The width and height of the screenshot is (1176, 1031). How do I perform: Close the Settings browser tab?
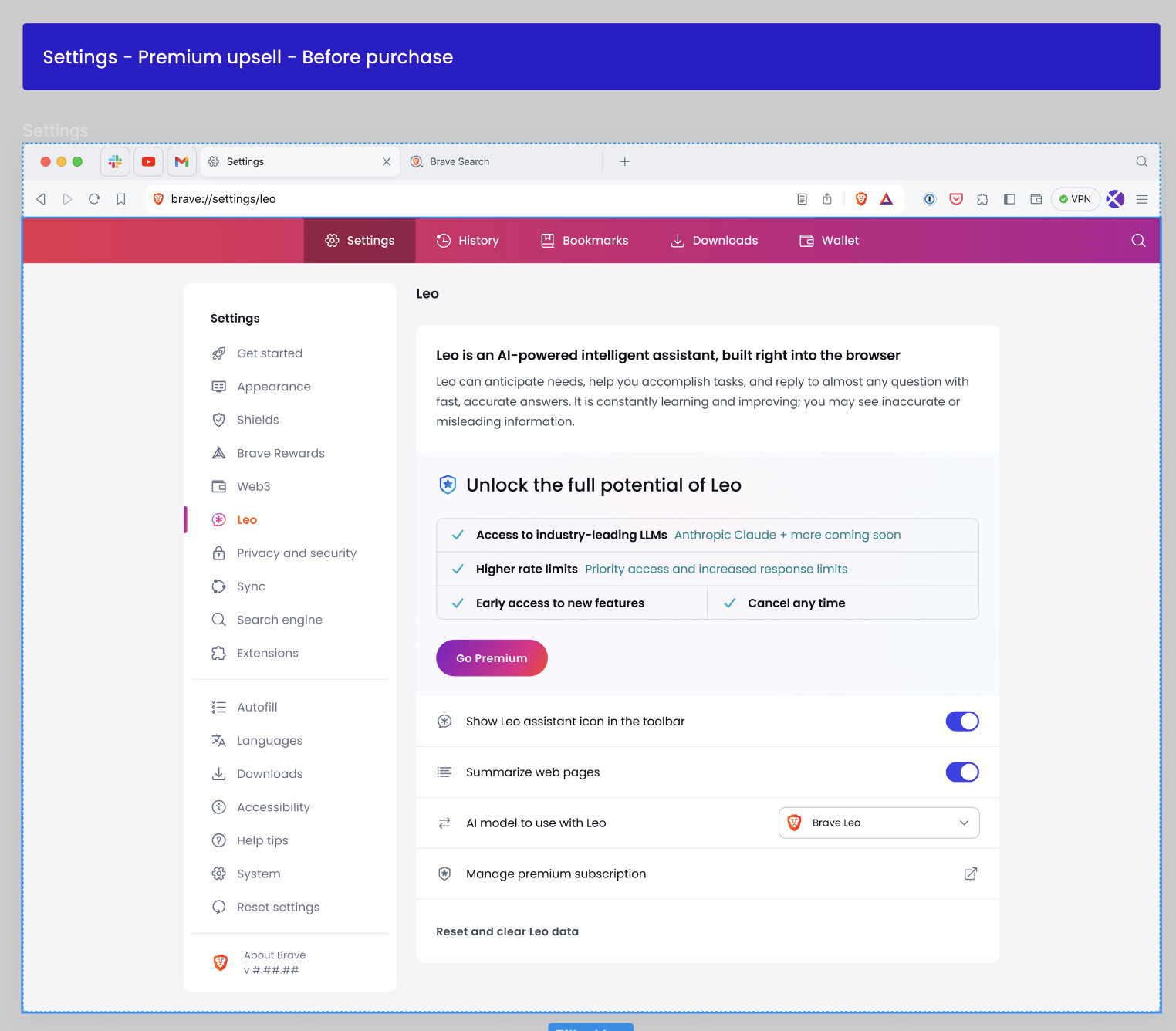(x=387, y=161)
